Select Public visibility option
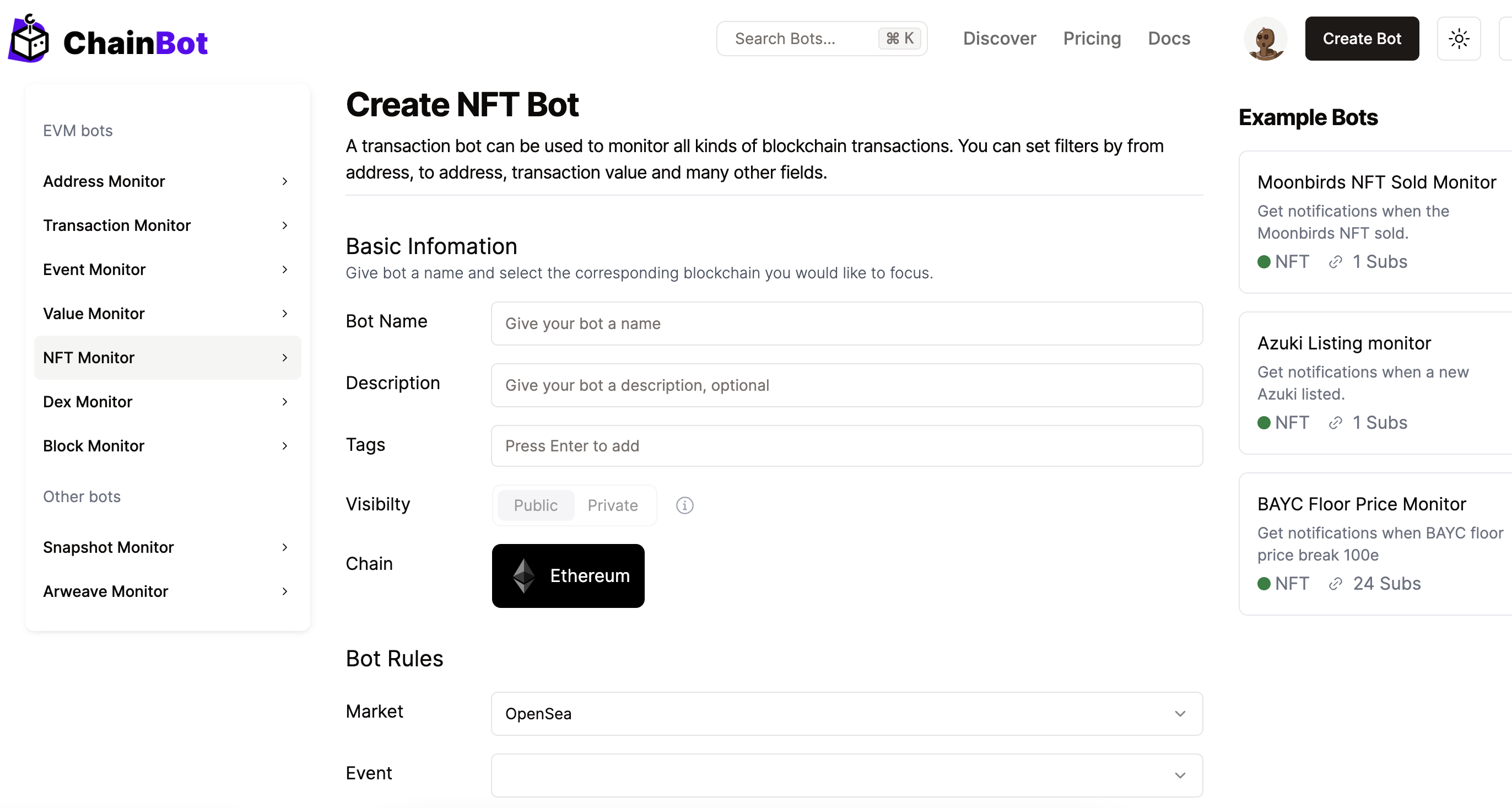Image resolution: width=1512 pixels, height=808 pixels. [535, 505]
